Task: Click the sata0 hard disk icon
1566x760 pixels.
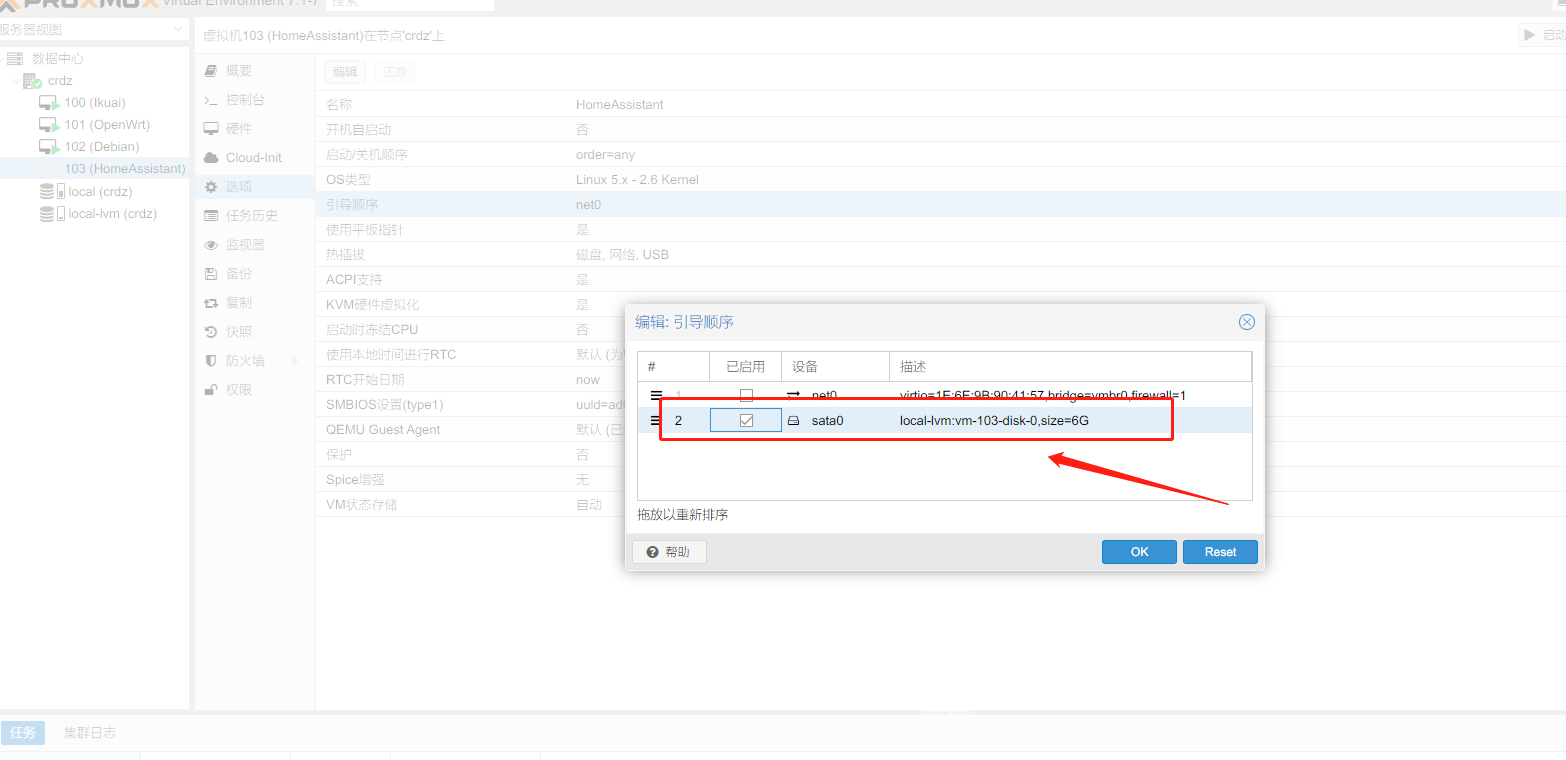Action: [x=793, y=421]
